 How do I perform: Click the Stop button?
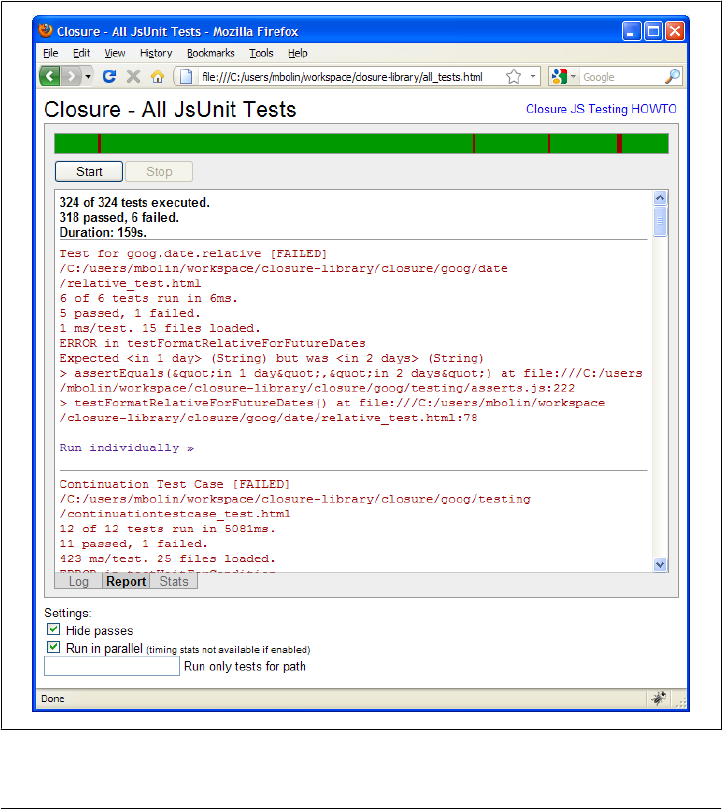159,171
